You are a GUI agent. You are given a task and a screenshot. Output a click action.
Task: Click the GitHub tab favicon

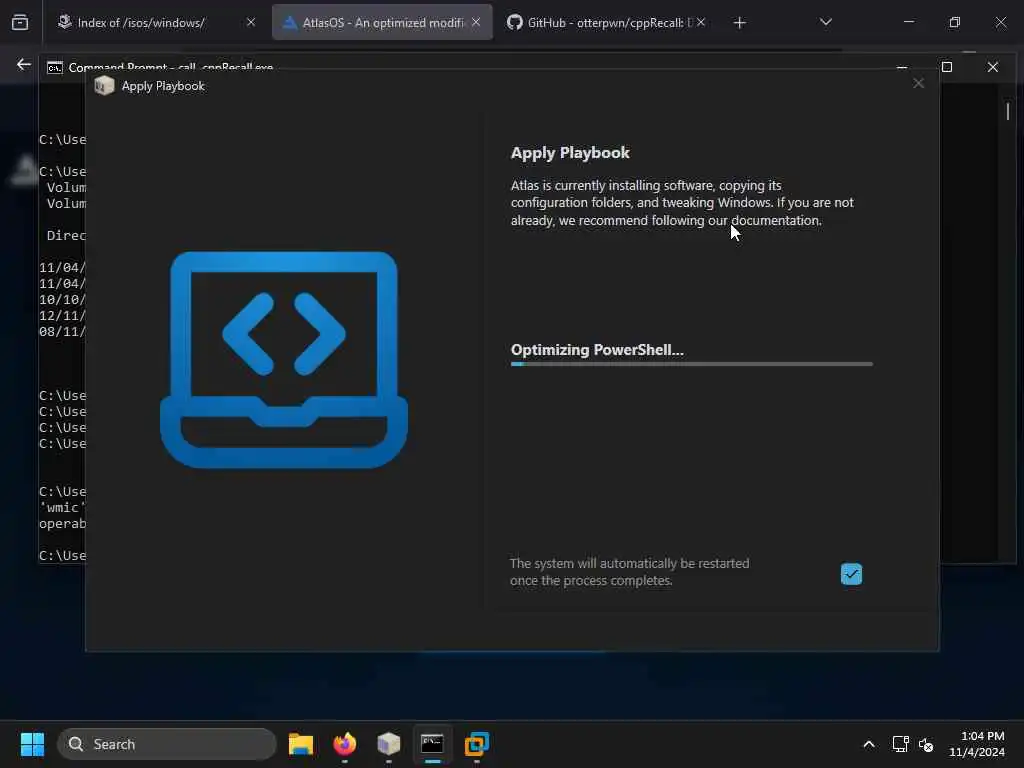(x=515, y=22)
